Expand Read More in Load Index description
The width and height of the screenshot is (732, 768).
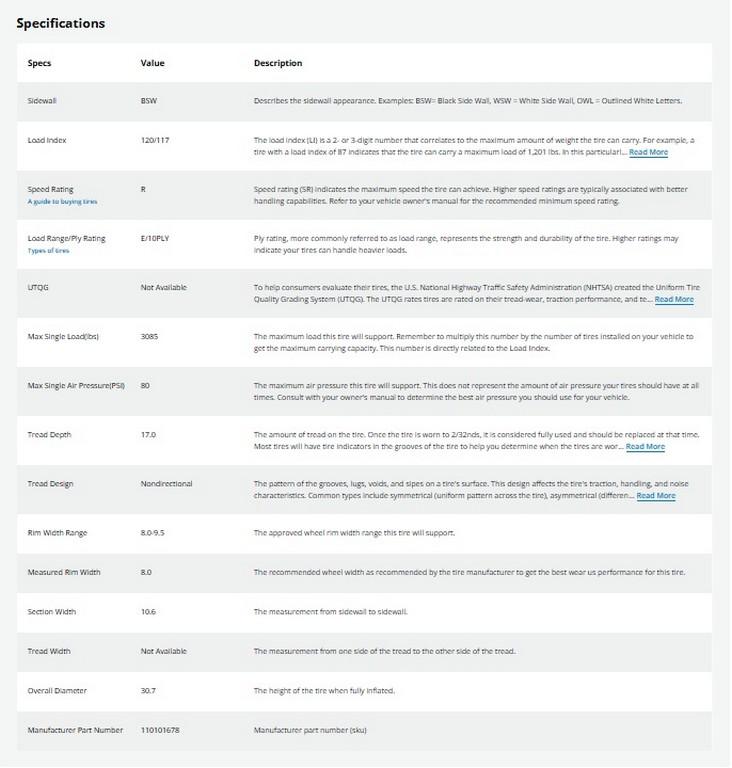648,152
